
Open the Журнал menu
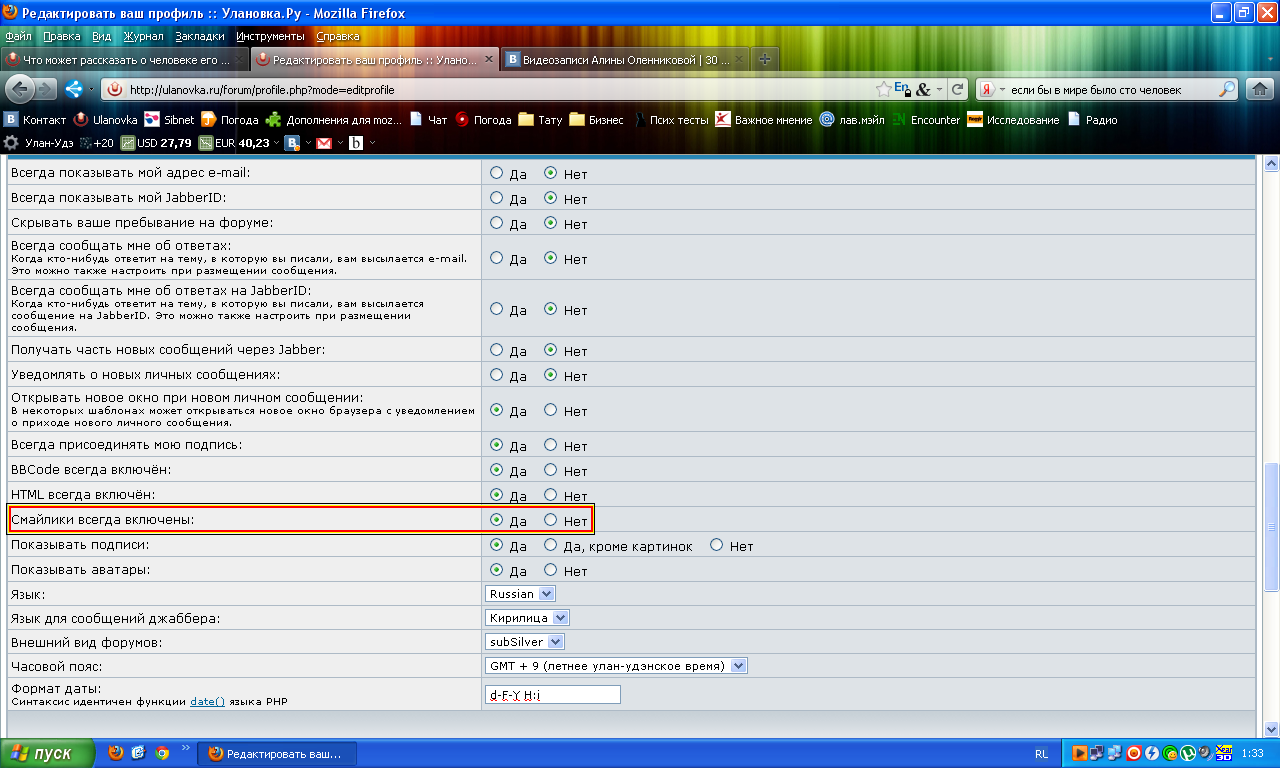pyautogui.click(x=143, y=36)
